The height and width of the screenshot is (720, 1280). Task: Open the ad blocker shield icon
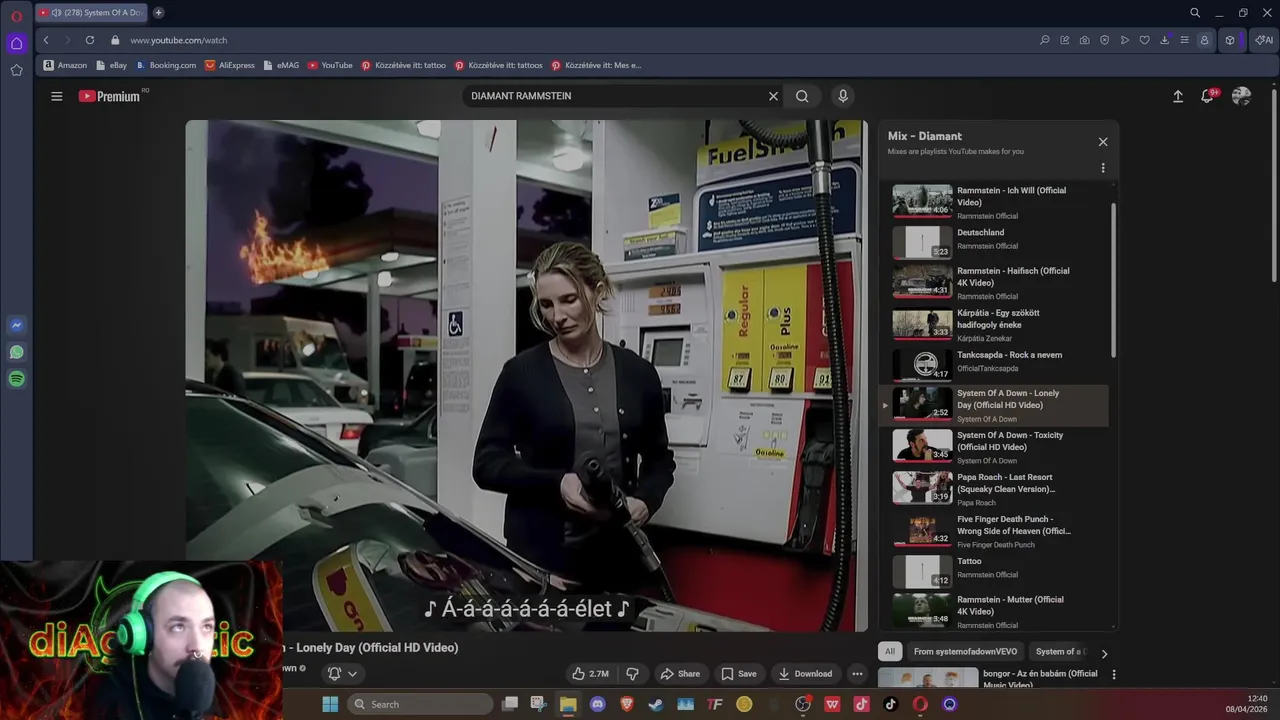pos(1105,40)
